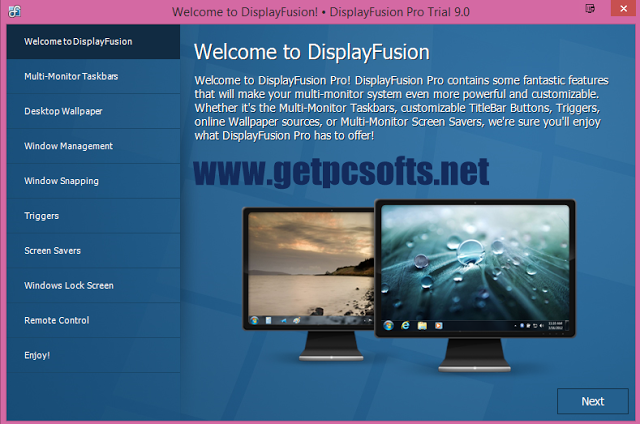Open the Window Management section

[93, 146]
